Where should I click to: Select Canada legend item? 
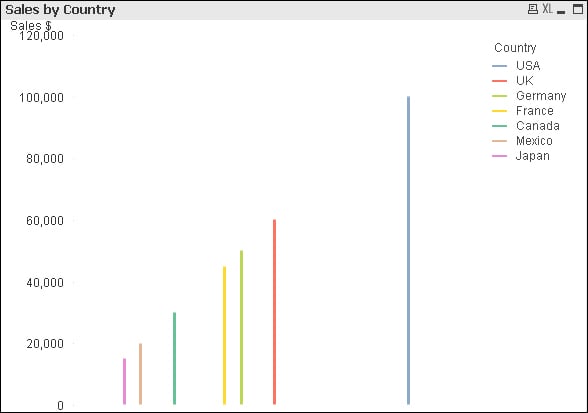537,126
